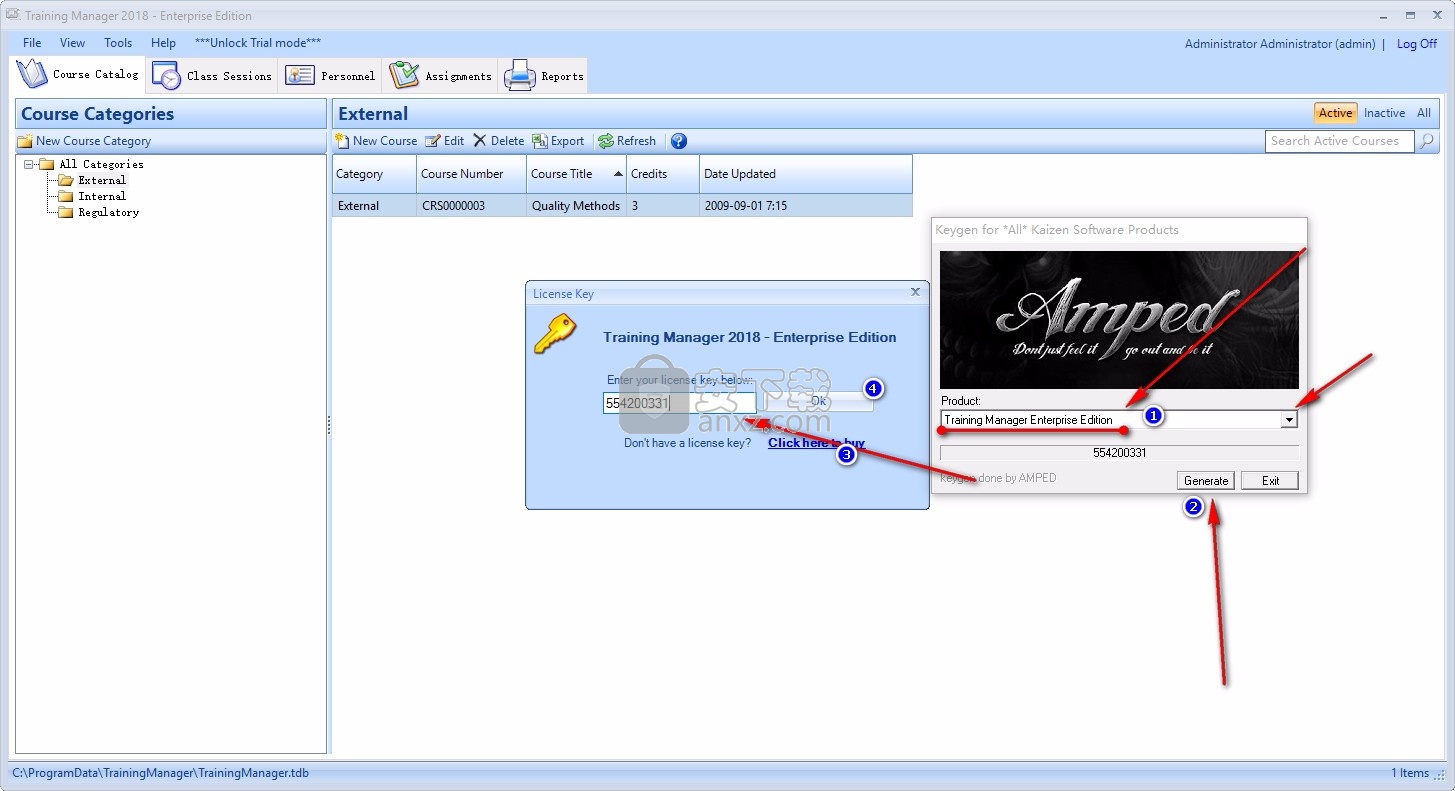Click the gold key icon in License dialog
Screen dimensions: 1455x791
[x=554, y=336]
